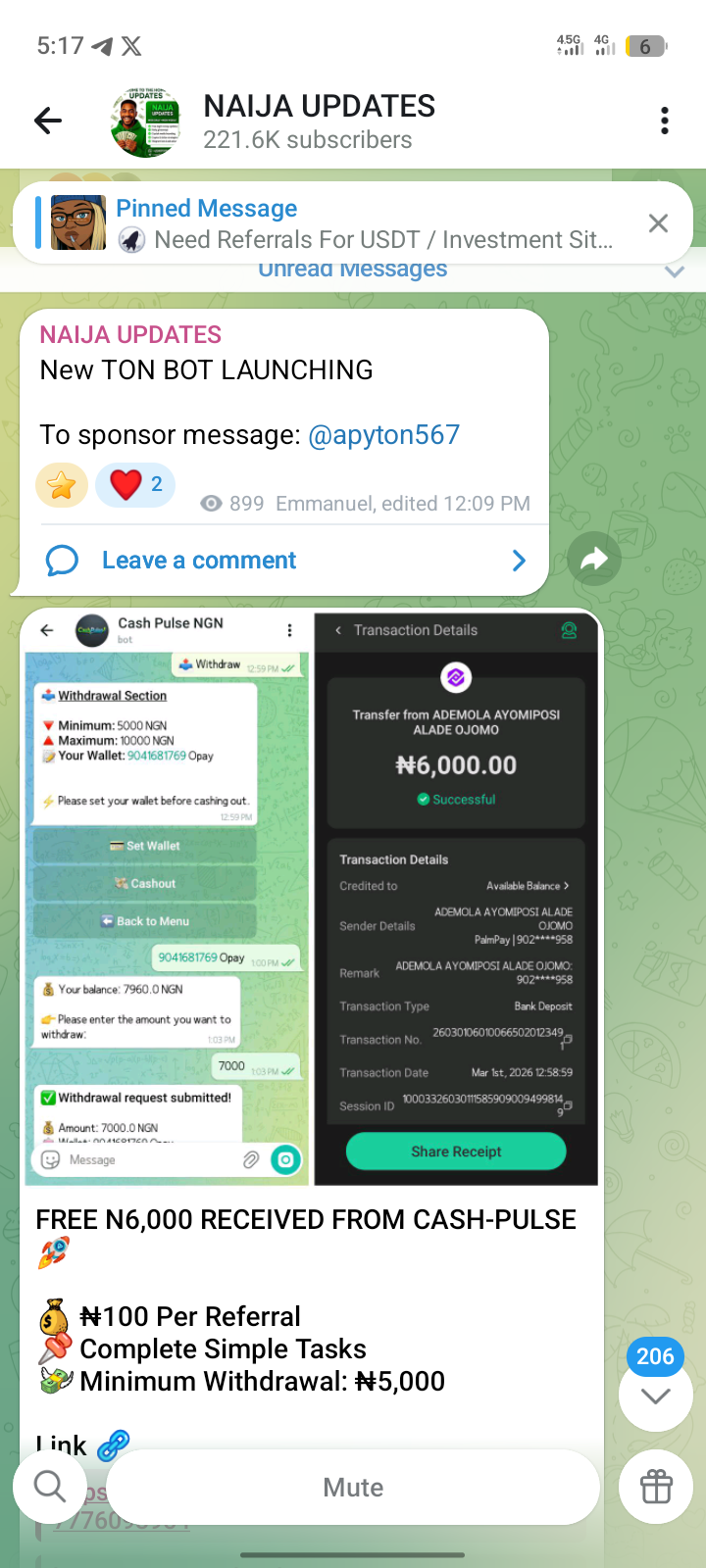Viewport: 706px width, 1568px height.
Task: Share the TON BOT post via forward arrow
Action: pos(593,560)
